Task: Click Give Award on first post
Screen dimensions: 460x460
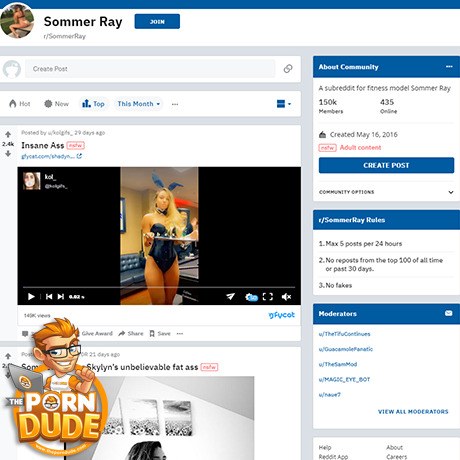Action: [97, 333]
